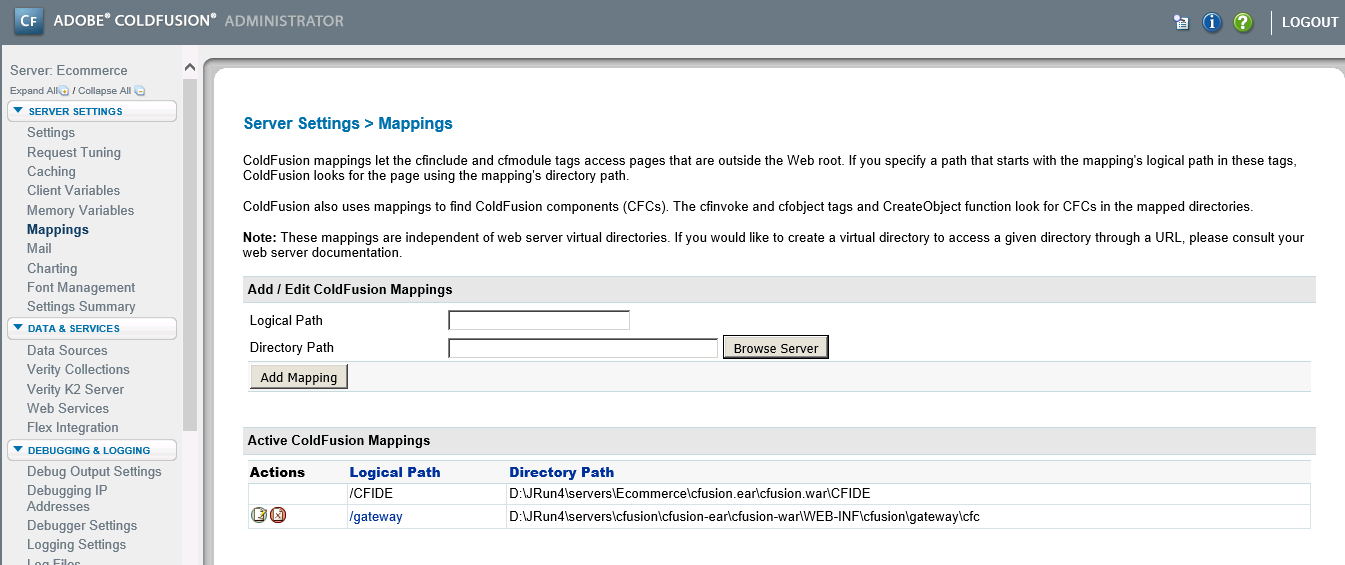
Task: Open Web Services page
Action: pyautogui.click(x=68, y=409)
